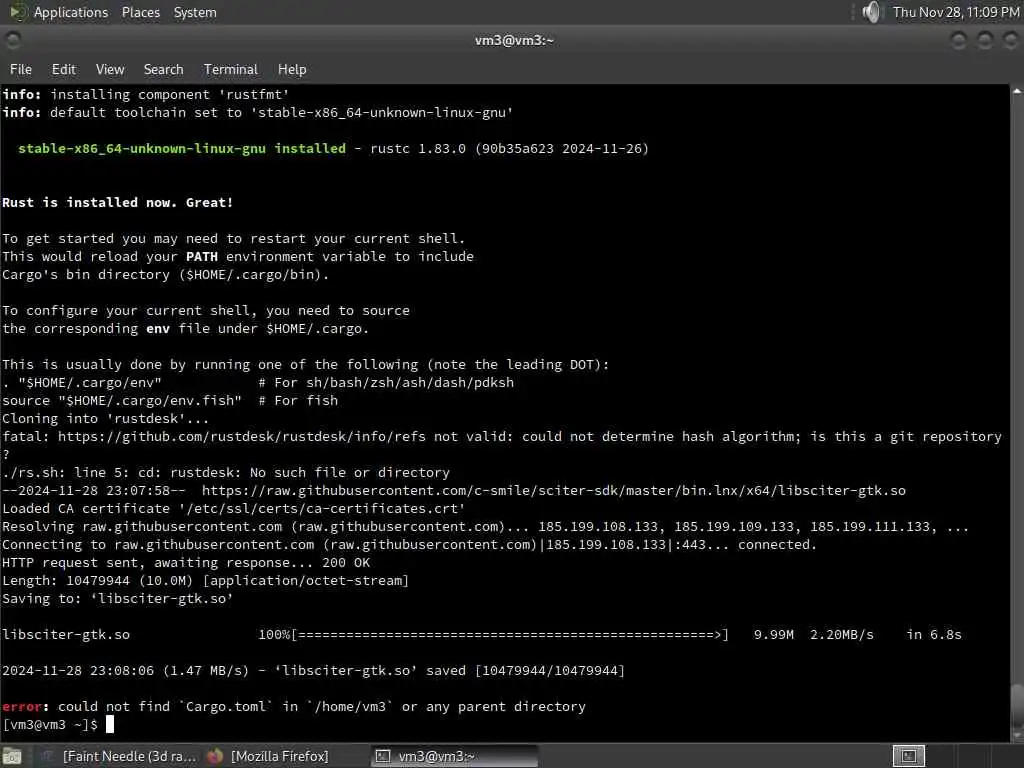The width and height of the screenshot is (1024, 768).
Task: Switch to Mozilla Firefox taskbar window
Action: [268, 756]
